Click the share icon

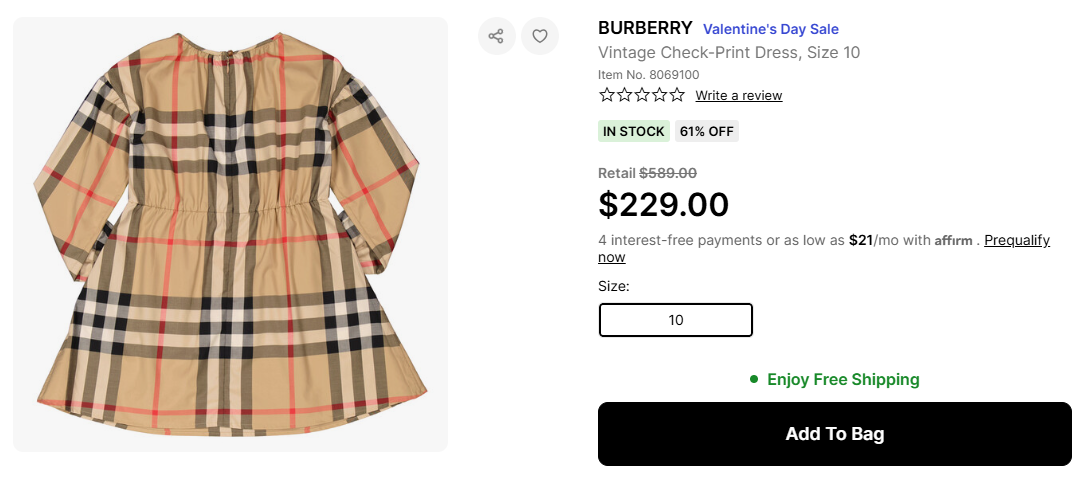[x=496, y=37]
